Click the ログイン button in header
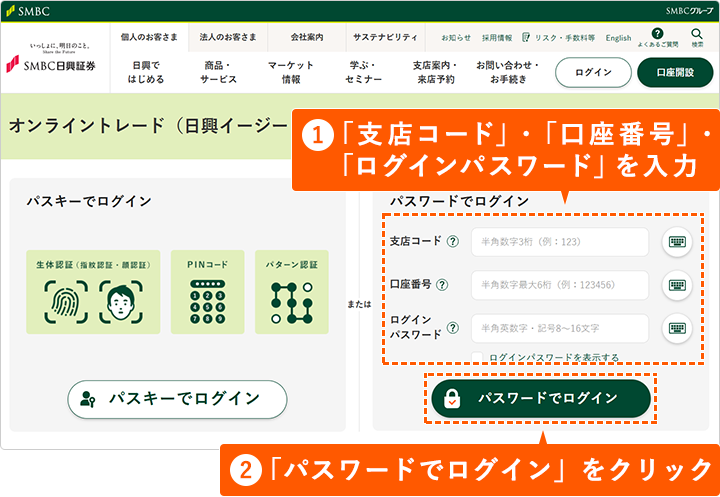The width and height of the screenshot is (720, 497). 593,72
